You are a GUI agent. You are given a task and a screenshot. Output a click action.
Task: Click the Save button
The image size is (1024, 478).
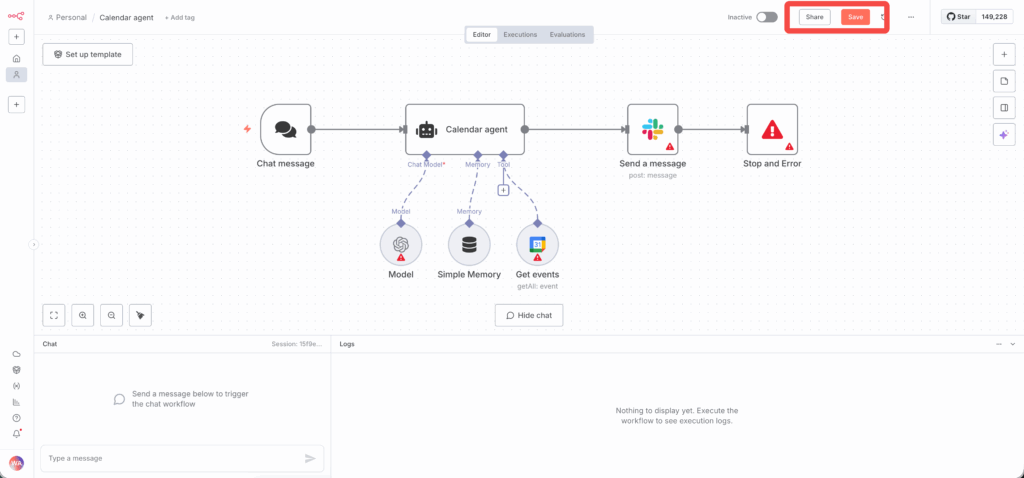tap(855, 17)
